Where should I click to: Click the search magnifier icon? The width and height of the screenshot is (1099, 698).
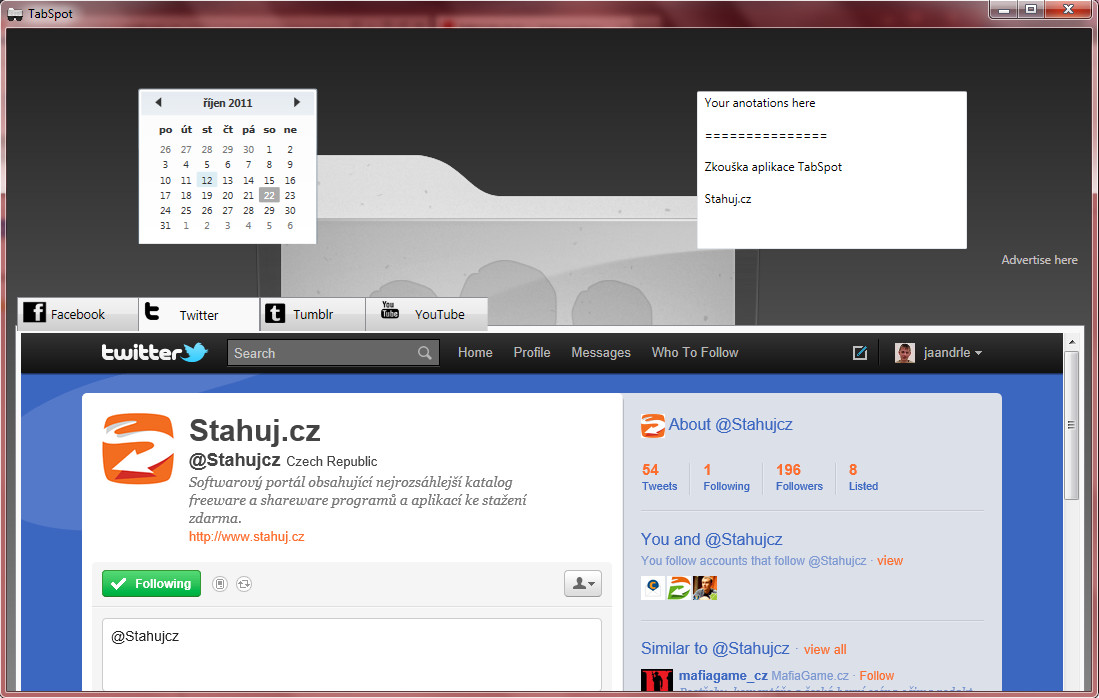pos(425,353)
